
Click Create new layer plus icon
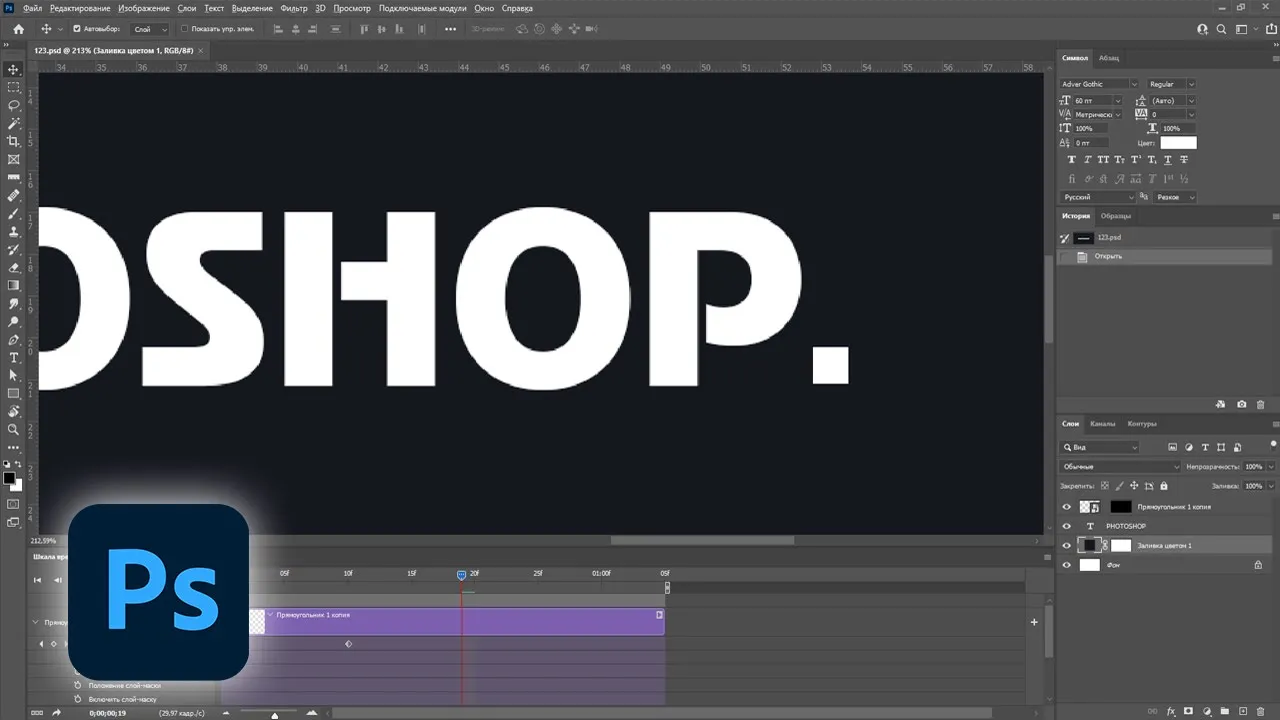pyautogui.click(x=1242, y=712)
